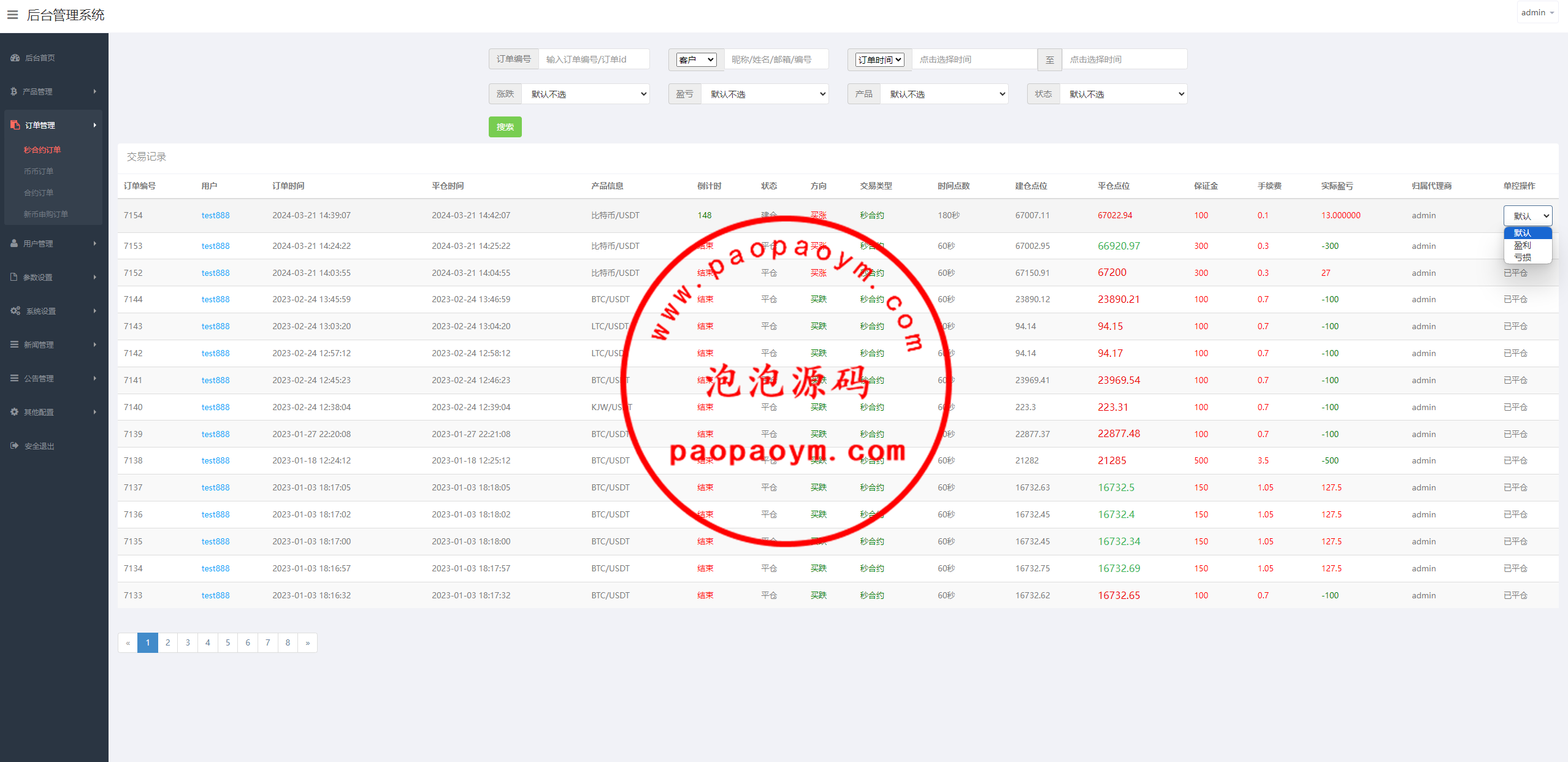Click the next page » button

[x=307, y=642]
